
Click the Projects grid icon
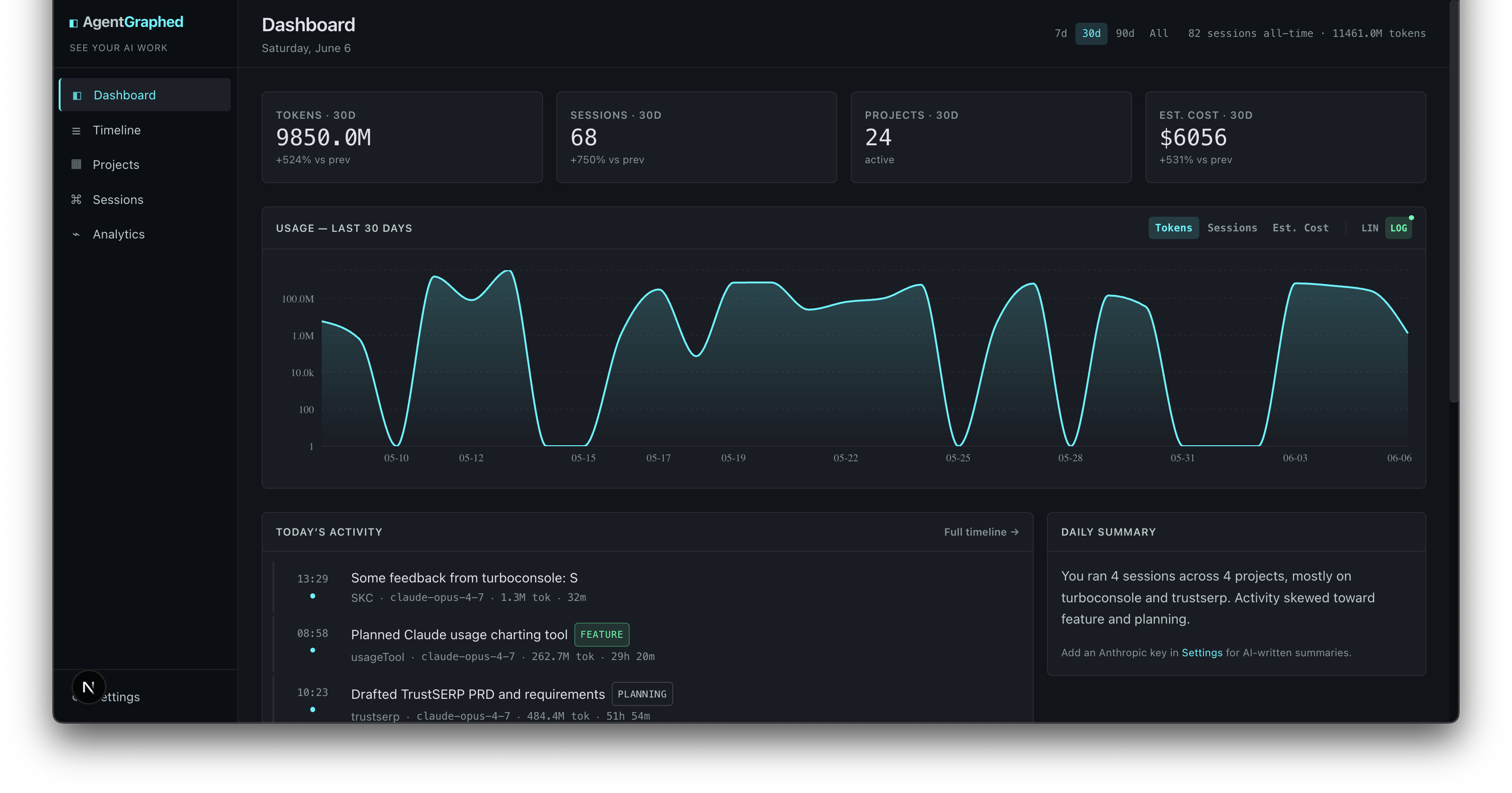76,164
